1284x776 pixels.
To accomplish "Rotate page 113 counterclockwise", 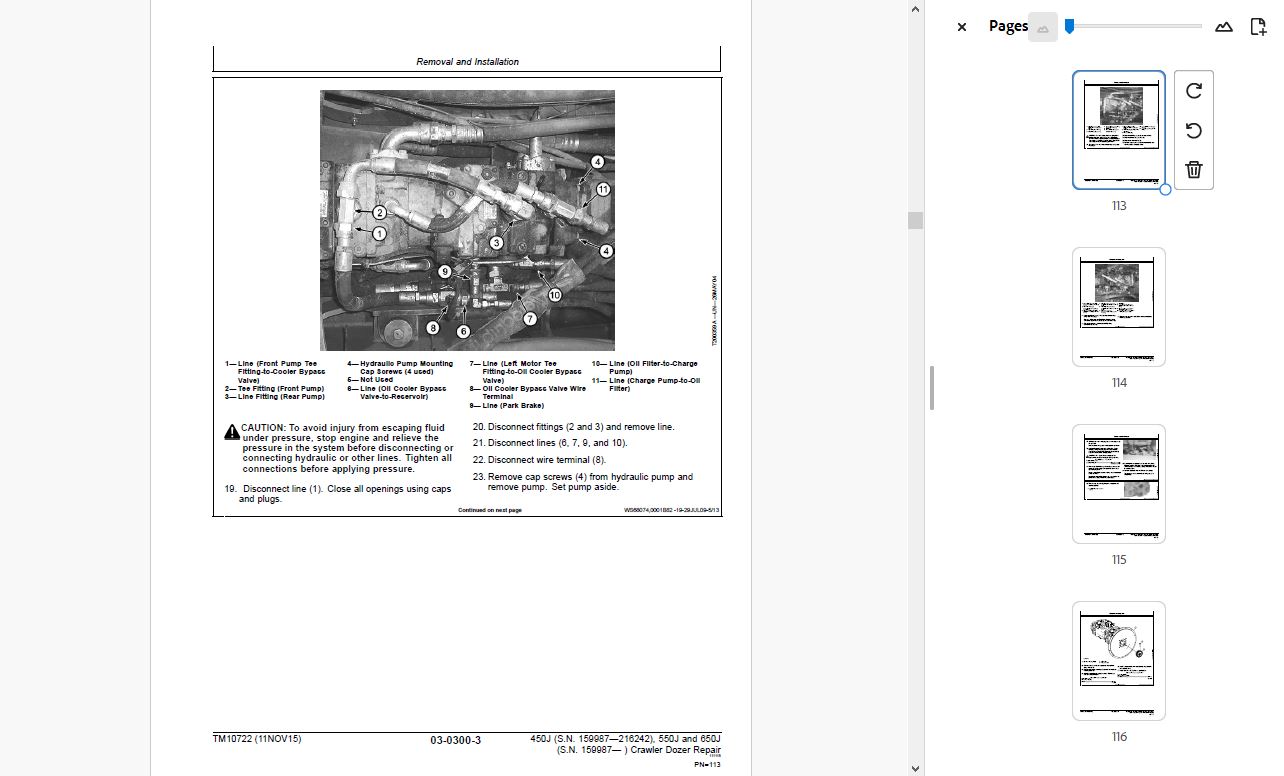I will 1193,131.
